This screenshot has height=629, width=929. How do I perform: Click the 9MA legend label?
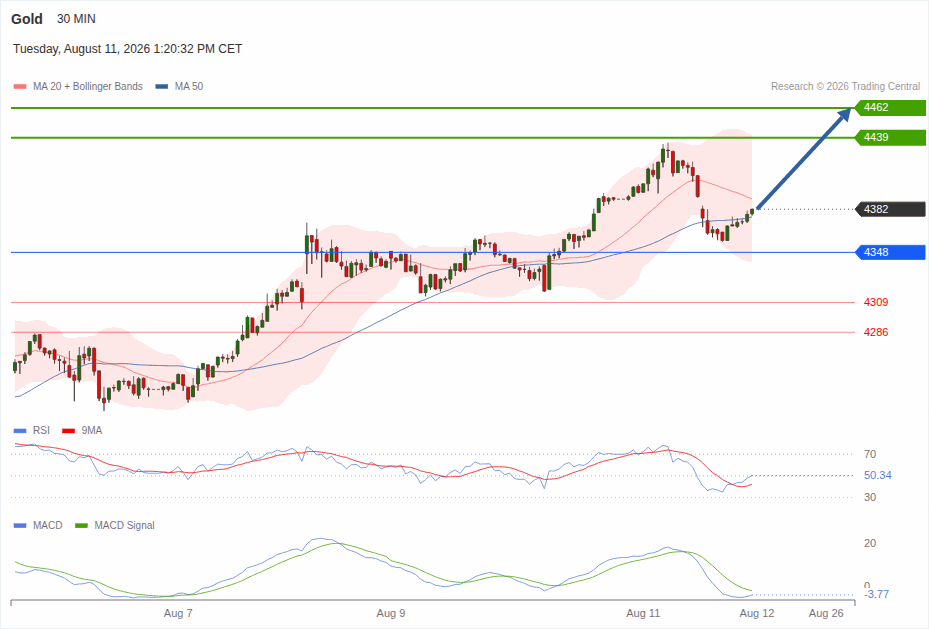92,431
